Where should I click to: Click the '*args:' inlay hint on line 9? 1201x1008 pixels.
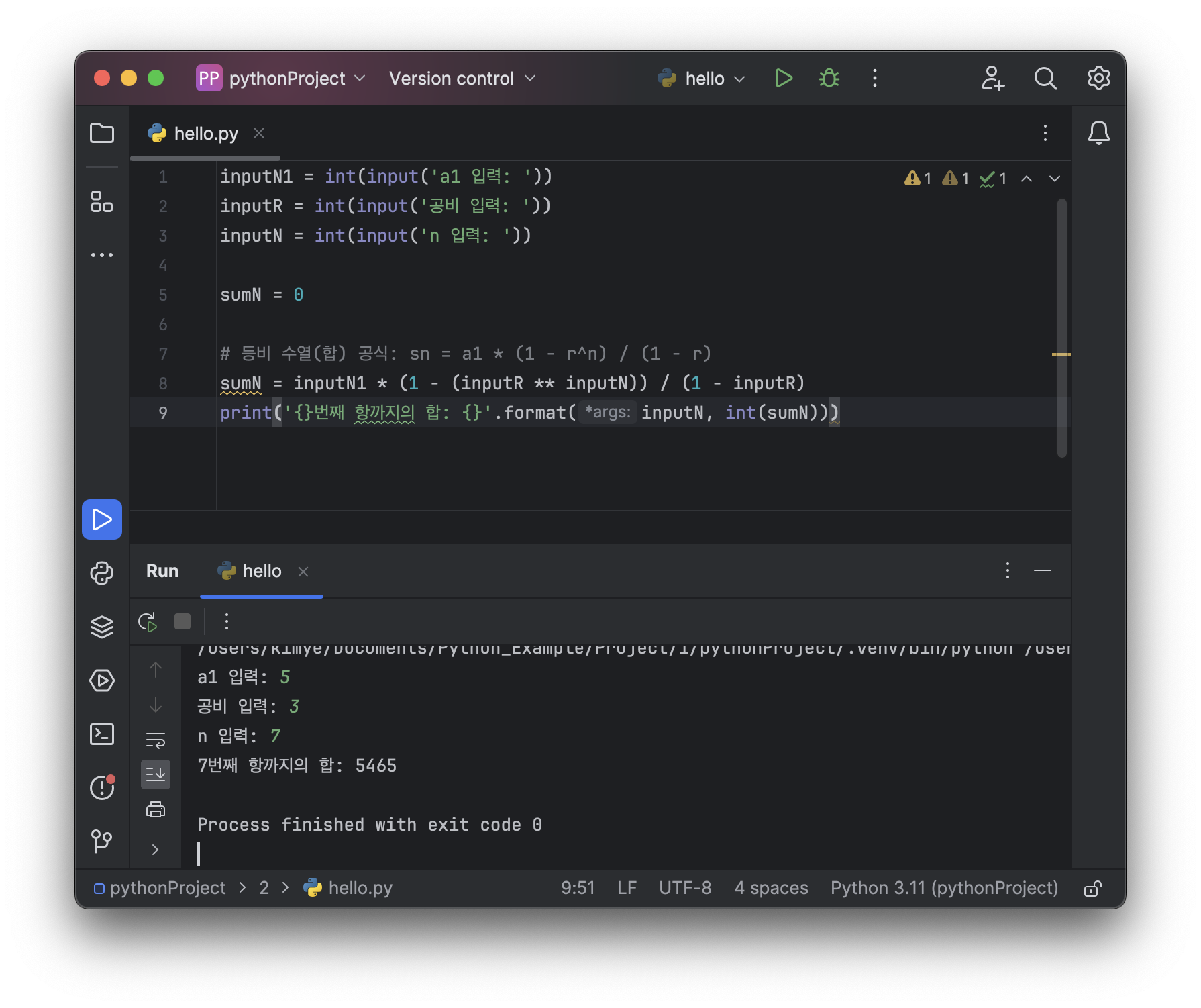[x=608, y=412]
